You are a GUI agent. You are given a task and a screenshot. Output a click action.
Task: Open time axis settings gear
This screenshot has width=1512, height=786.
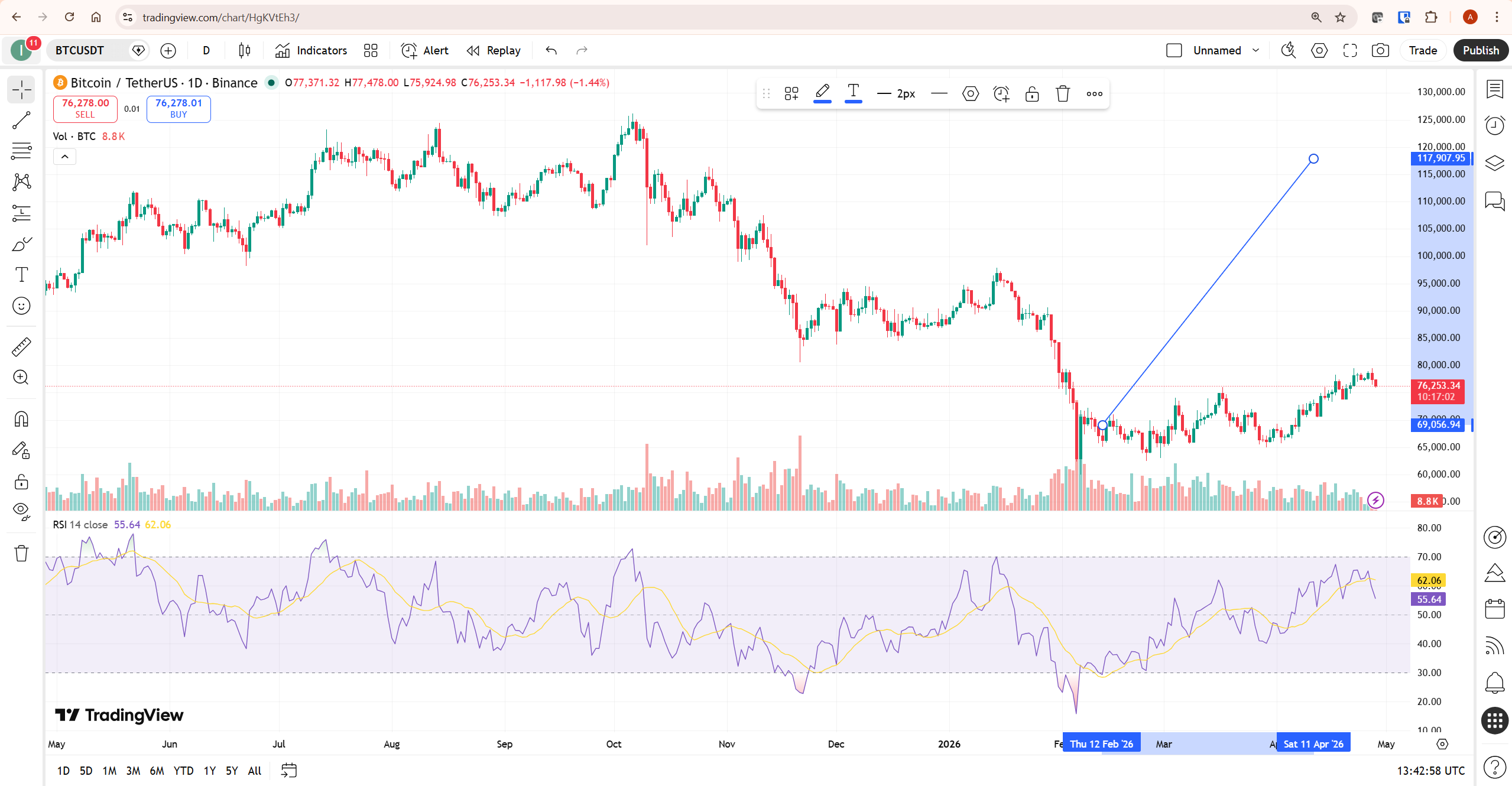point(1442,744)
